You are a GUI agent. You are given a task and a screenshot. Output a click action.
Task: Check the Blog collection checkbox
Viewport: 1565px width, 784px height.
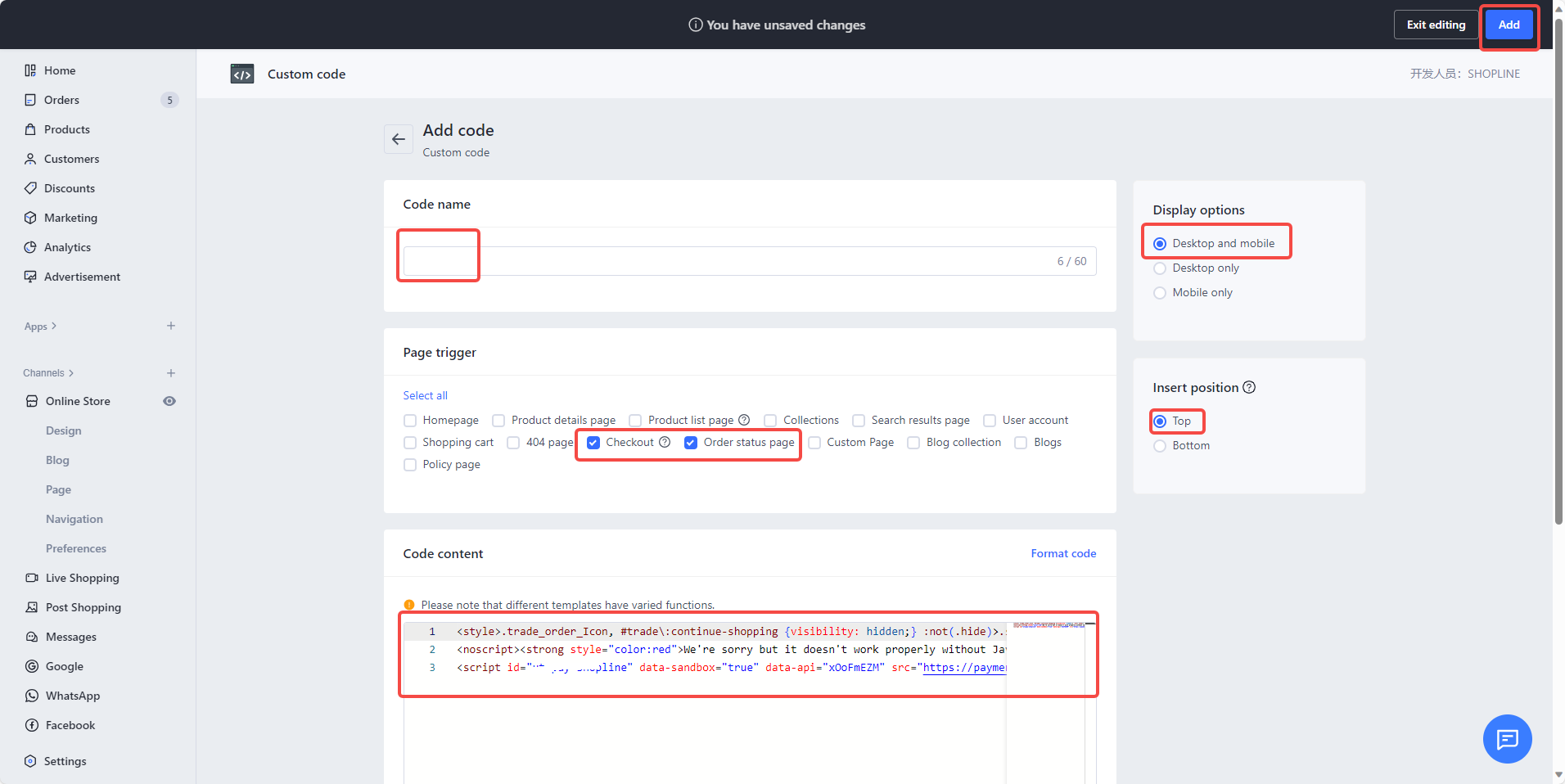(913, 443)
